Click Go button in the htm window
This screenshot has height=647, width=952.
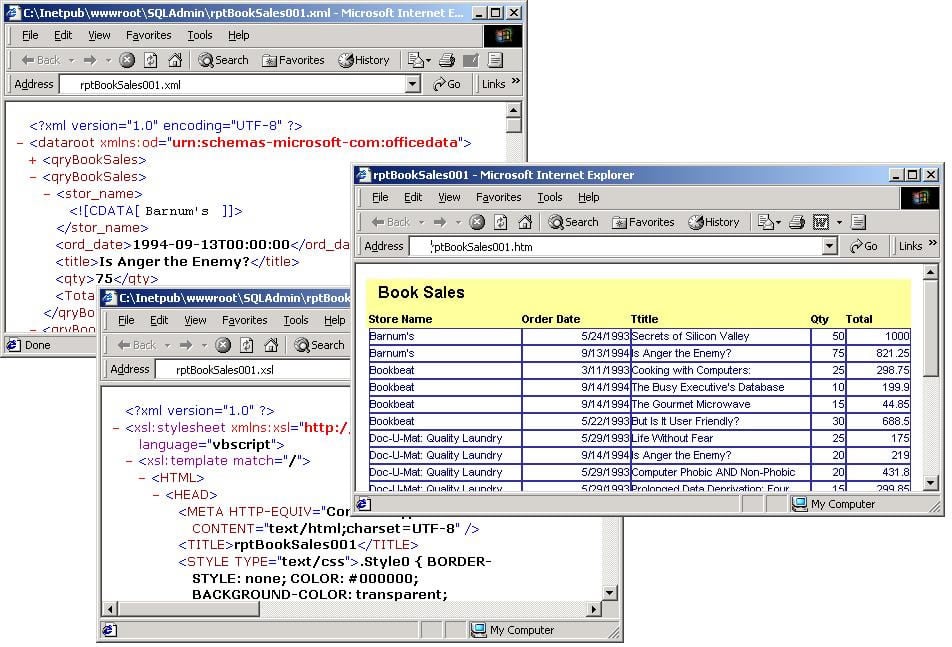tap(864, 246)
